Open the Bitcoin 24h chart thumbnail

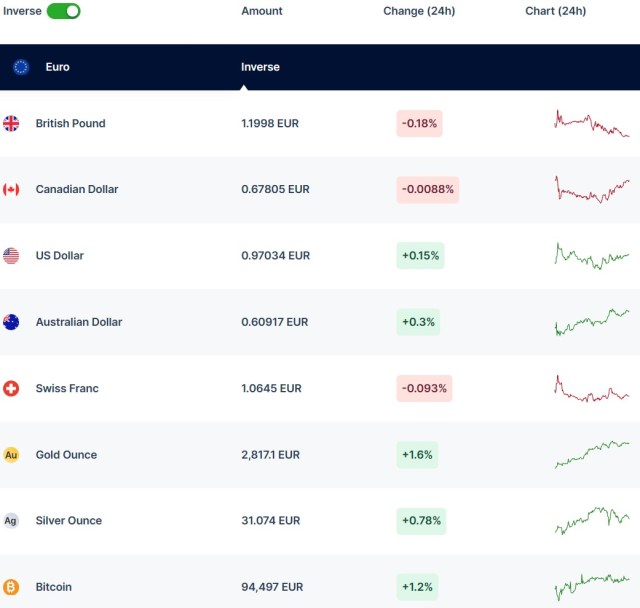pos(591,586)
